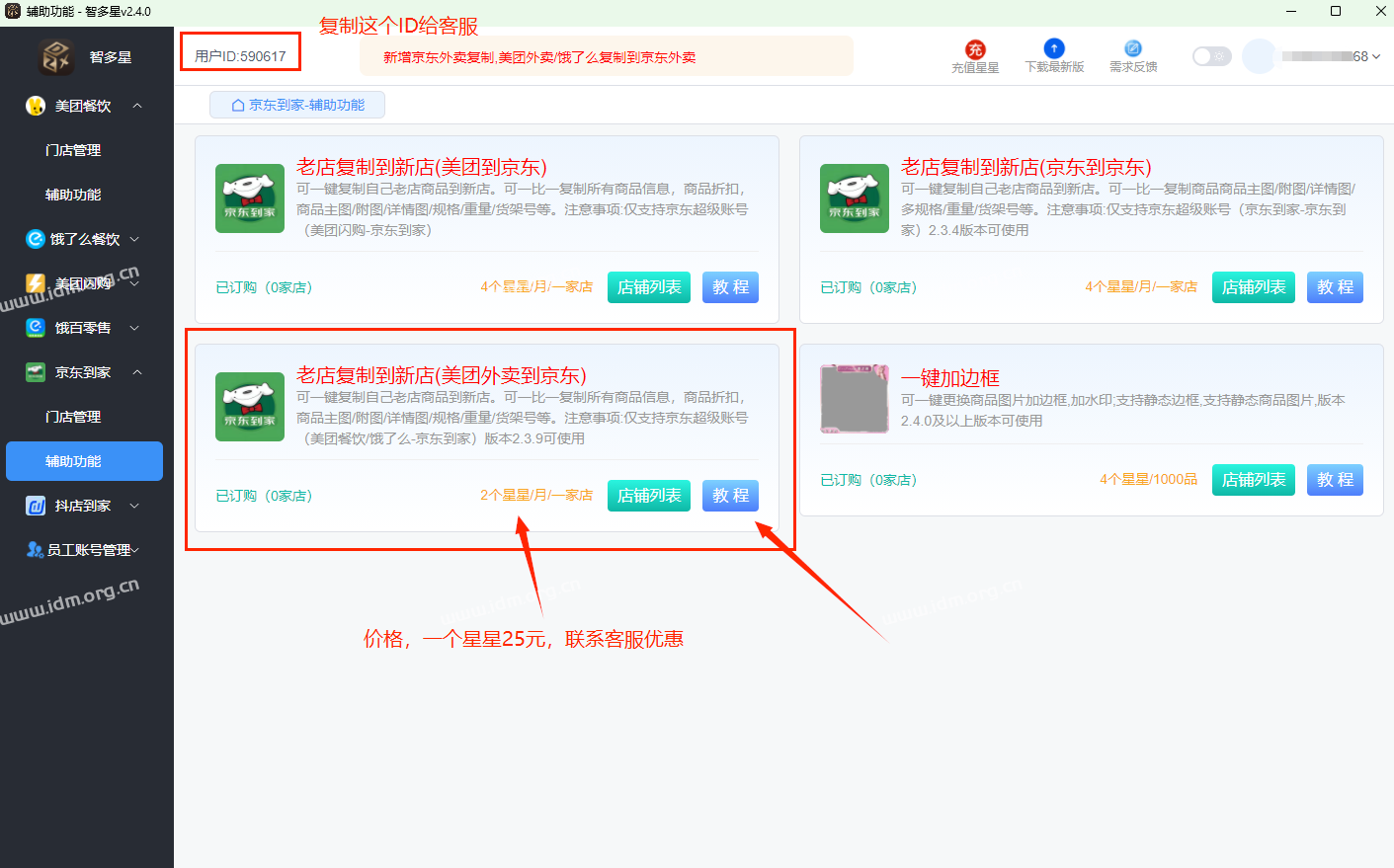1394x868 pixels.
Task: Expand the 饿百零售 menu chevron
Action: 134,328
